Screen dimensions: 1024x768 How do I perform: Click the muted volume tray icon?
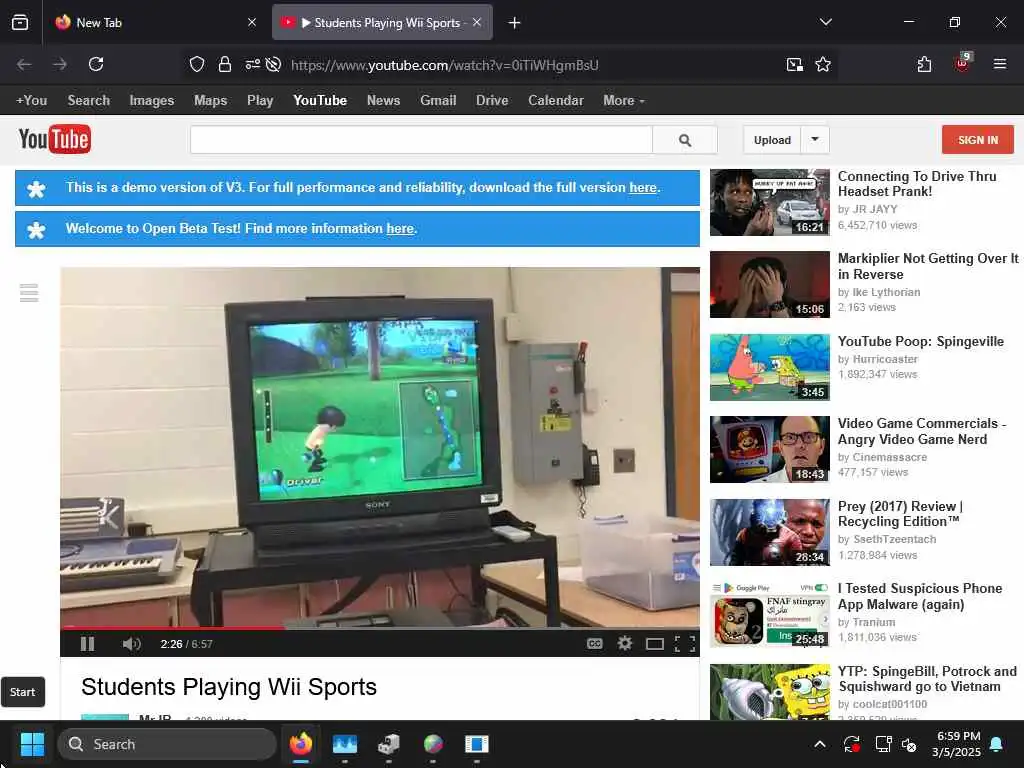pyautogui.click(x=908, y=744)
